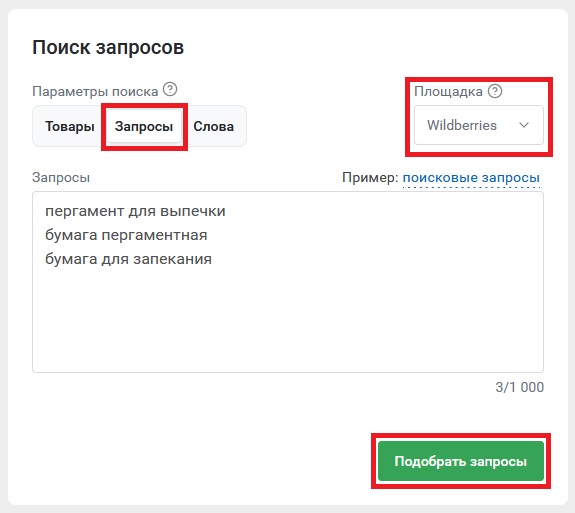Select the Запросы tab
The image size is (575, 513).
(x=144, y=127)
